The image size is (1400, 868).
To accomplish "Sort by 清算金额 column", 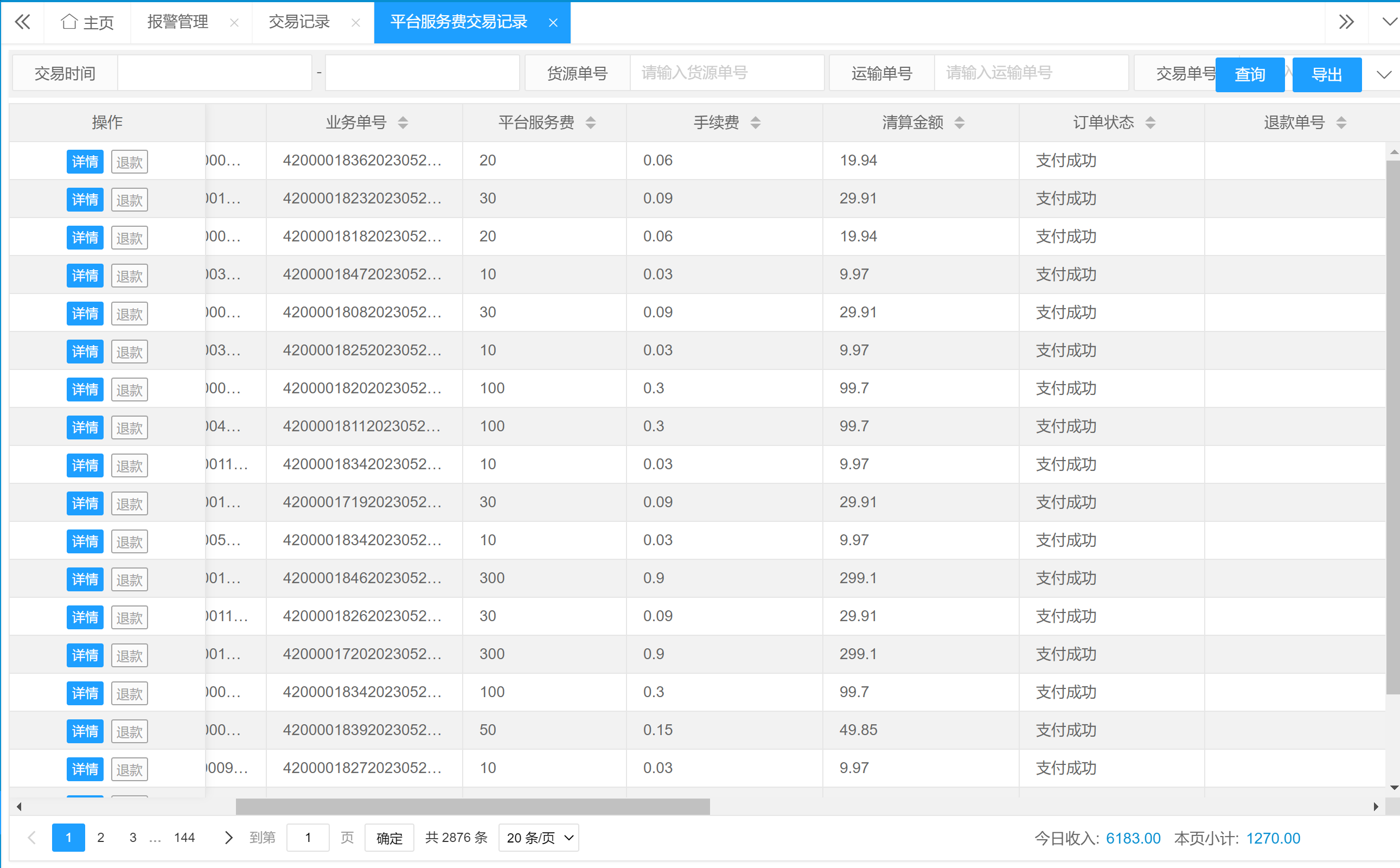I will [959, 122].
